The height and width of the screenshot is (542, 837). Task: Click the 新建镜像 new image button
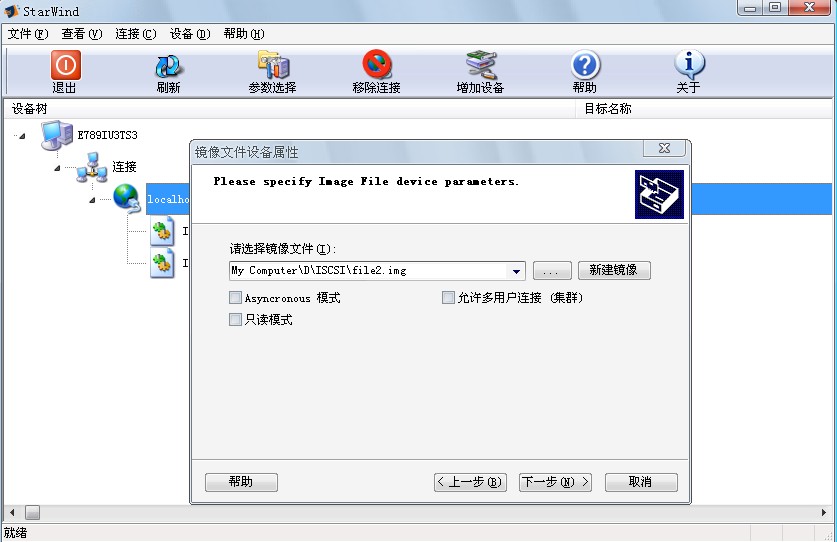[x=614, y=270]
